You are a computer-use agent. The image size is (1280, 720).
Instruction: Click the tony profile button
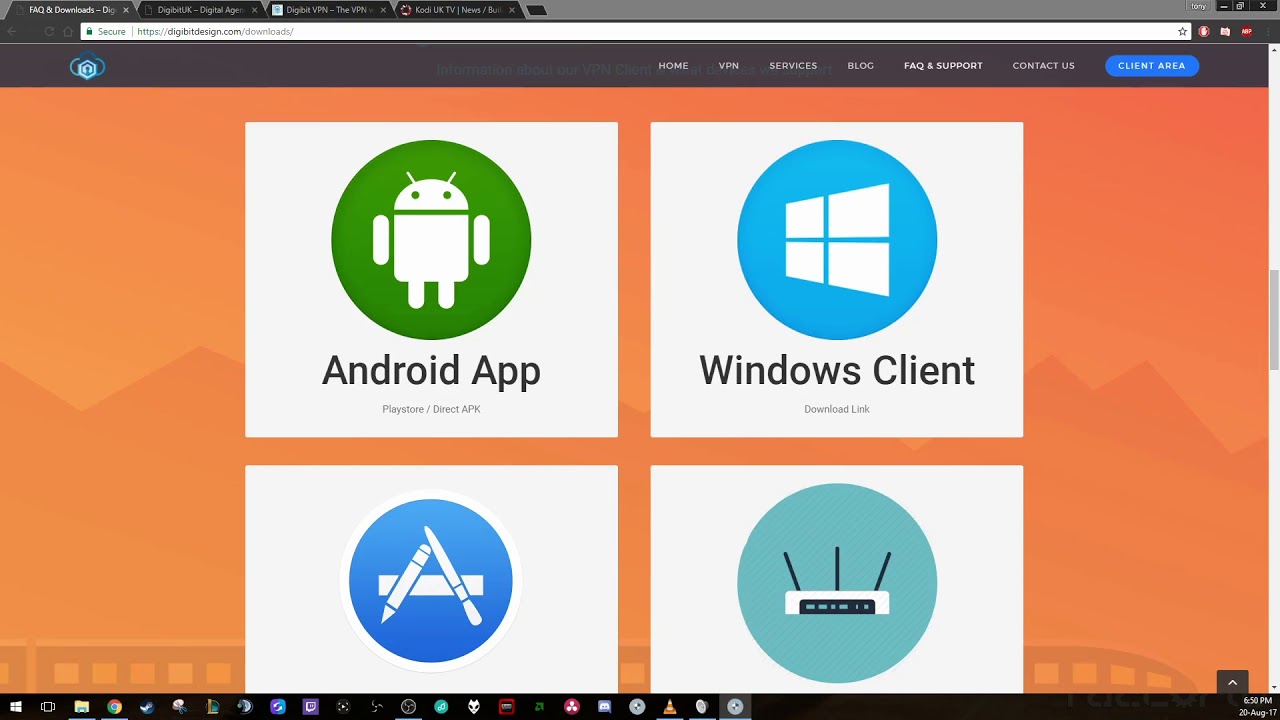tap(1198, 6)
